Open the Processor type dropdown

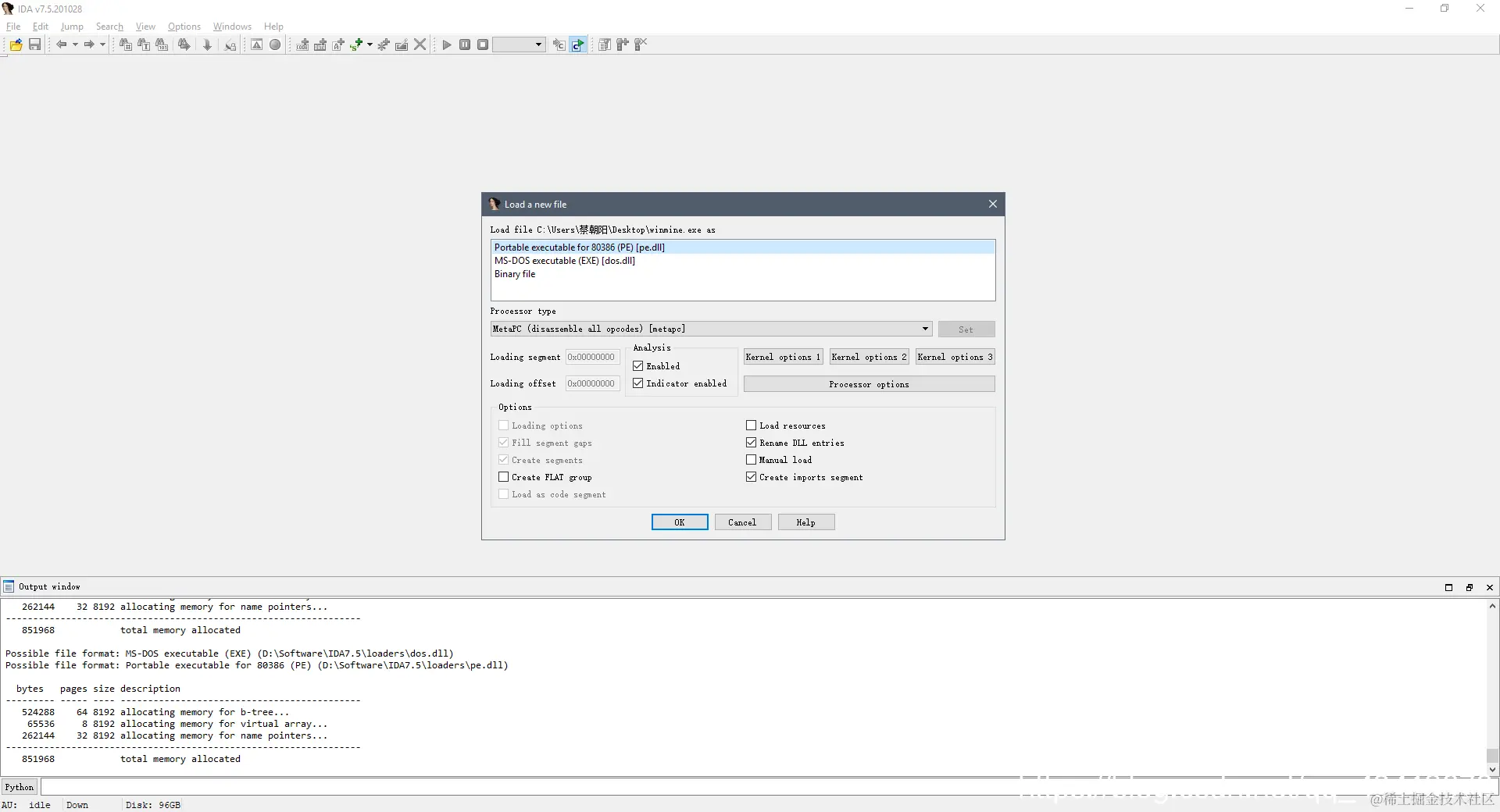(711, 329)
